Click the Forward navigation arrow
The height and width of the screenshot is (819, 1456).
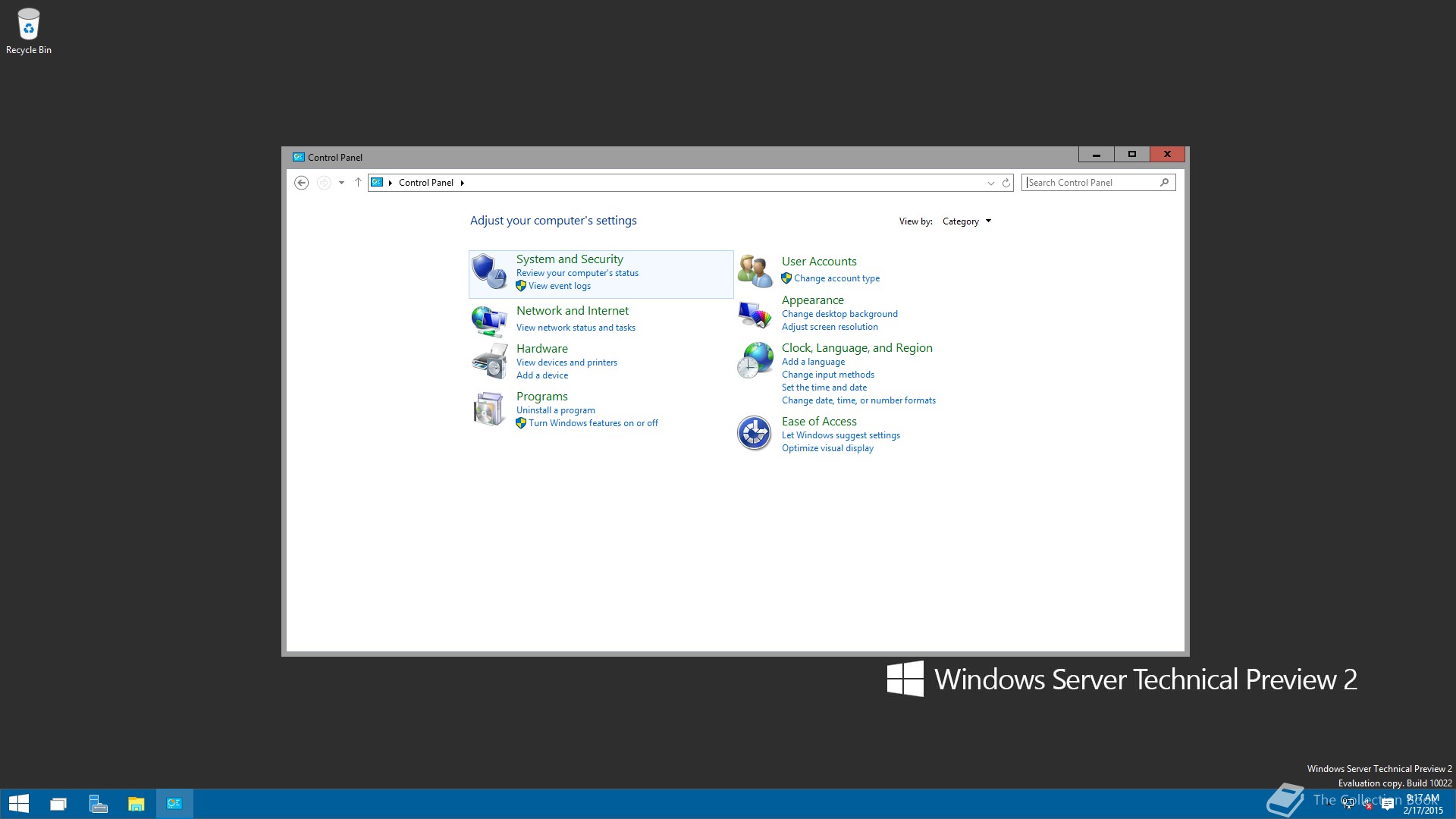click(x=324, y=183)
